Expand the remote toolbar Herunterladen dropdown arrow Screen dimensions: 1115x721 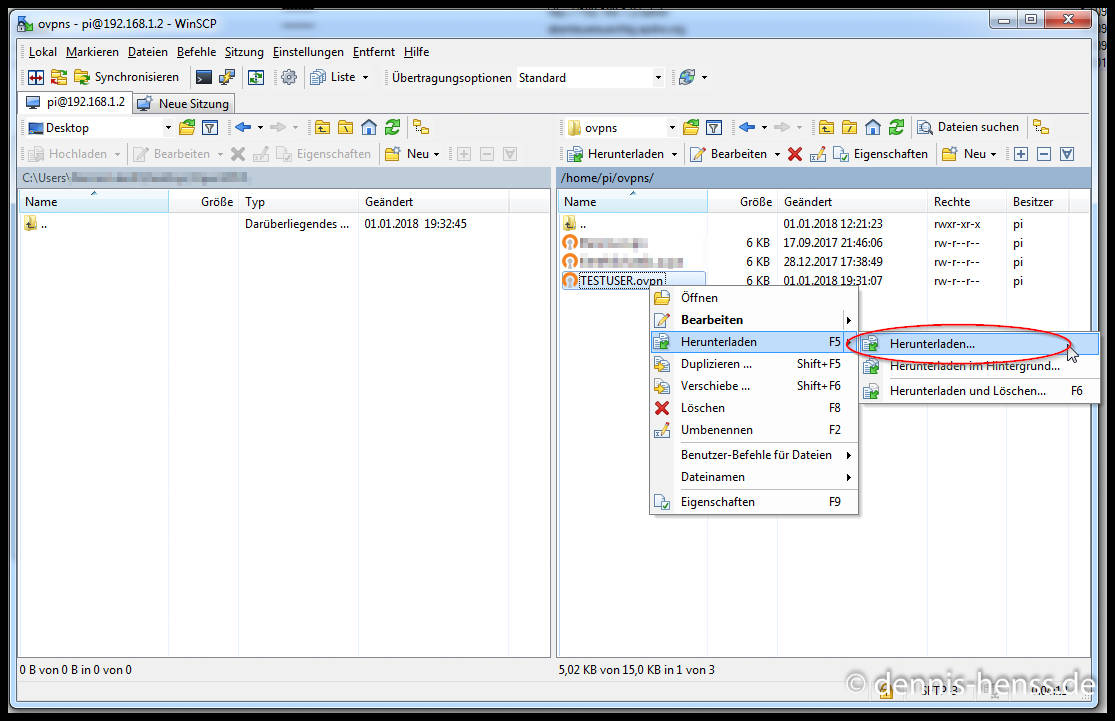pyautogui.click(x=674, y=154)
